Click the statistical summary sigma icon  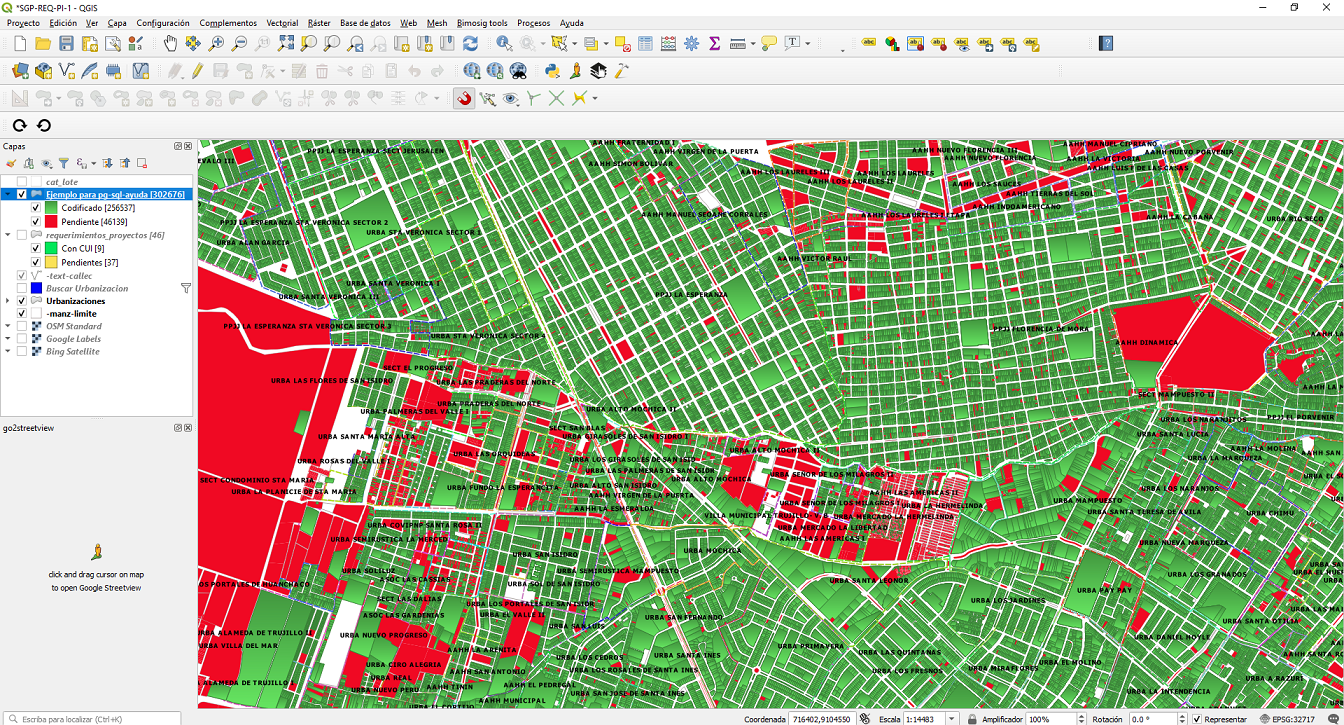click(714, 43)
